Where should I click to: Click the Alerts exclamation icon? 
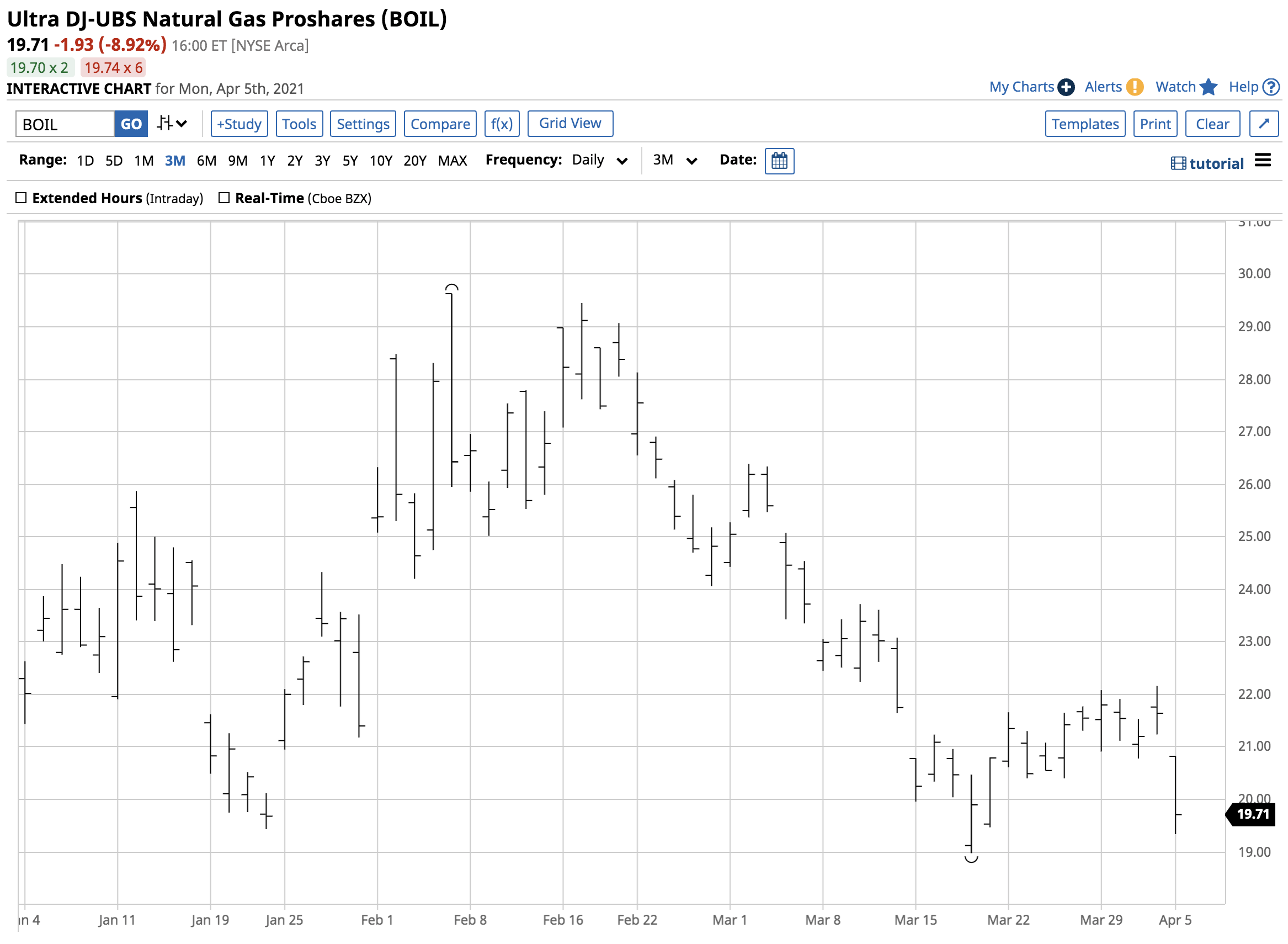(x=1135, y=87)
